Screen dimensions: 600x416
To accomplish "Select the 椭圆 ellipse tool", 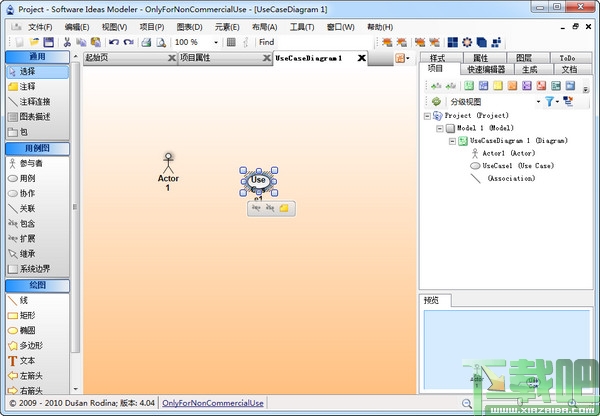I will tap(37, 330).
